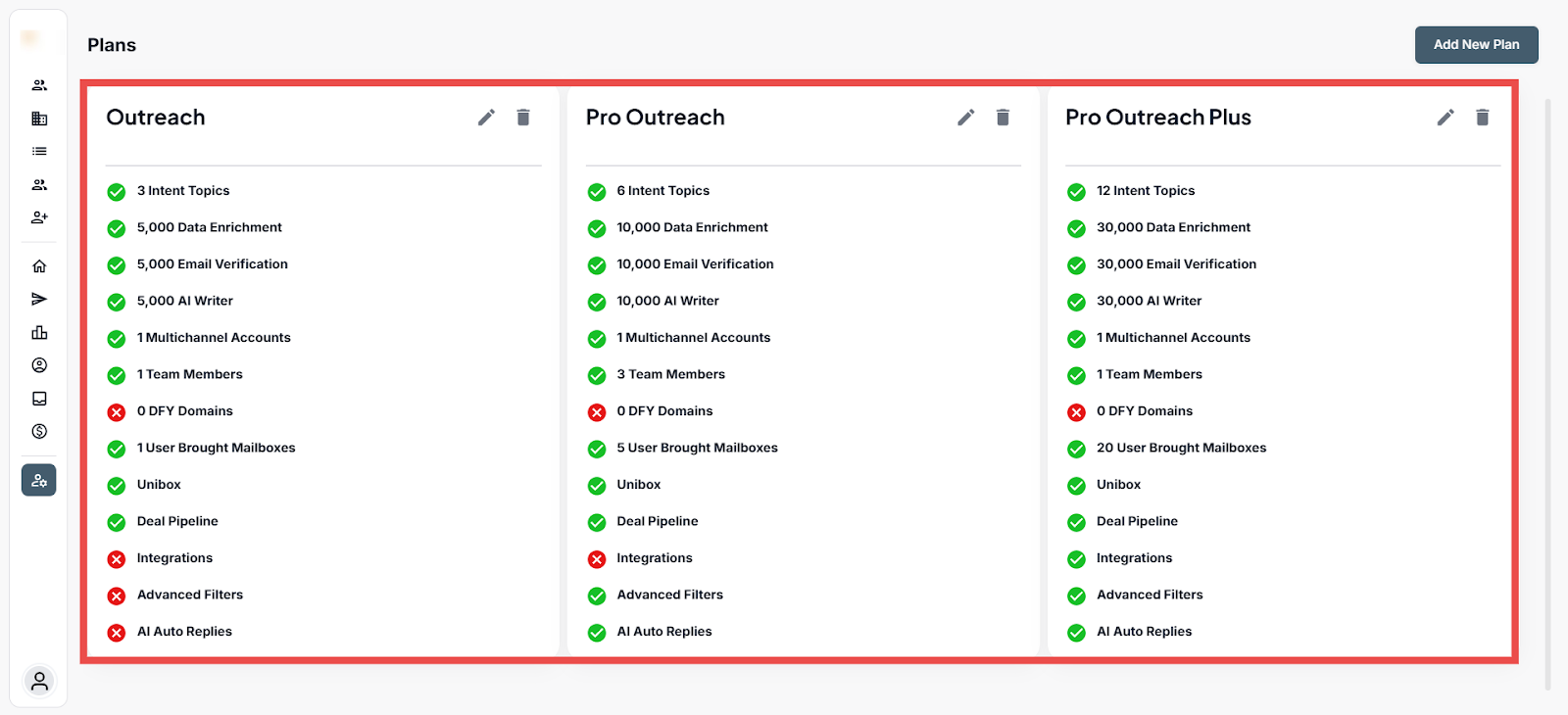Edit the Pro Outreach Plus plan
Image resolution: width=1568 pixels, height=715 pixels.
[1445, 118]
